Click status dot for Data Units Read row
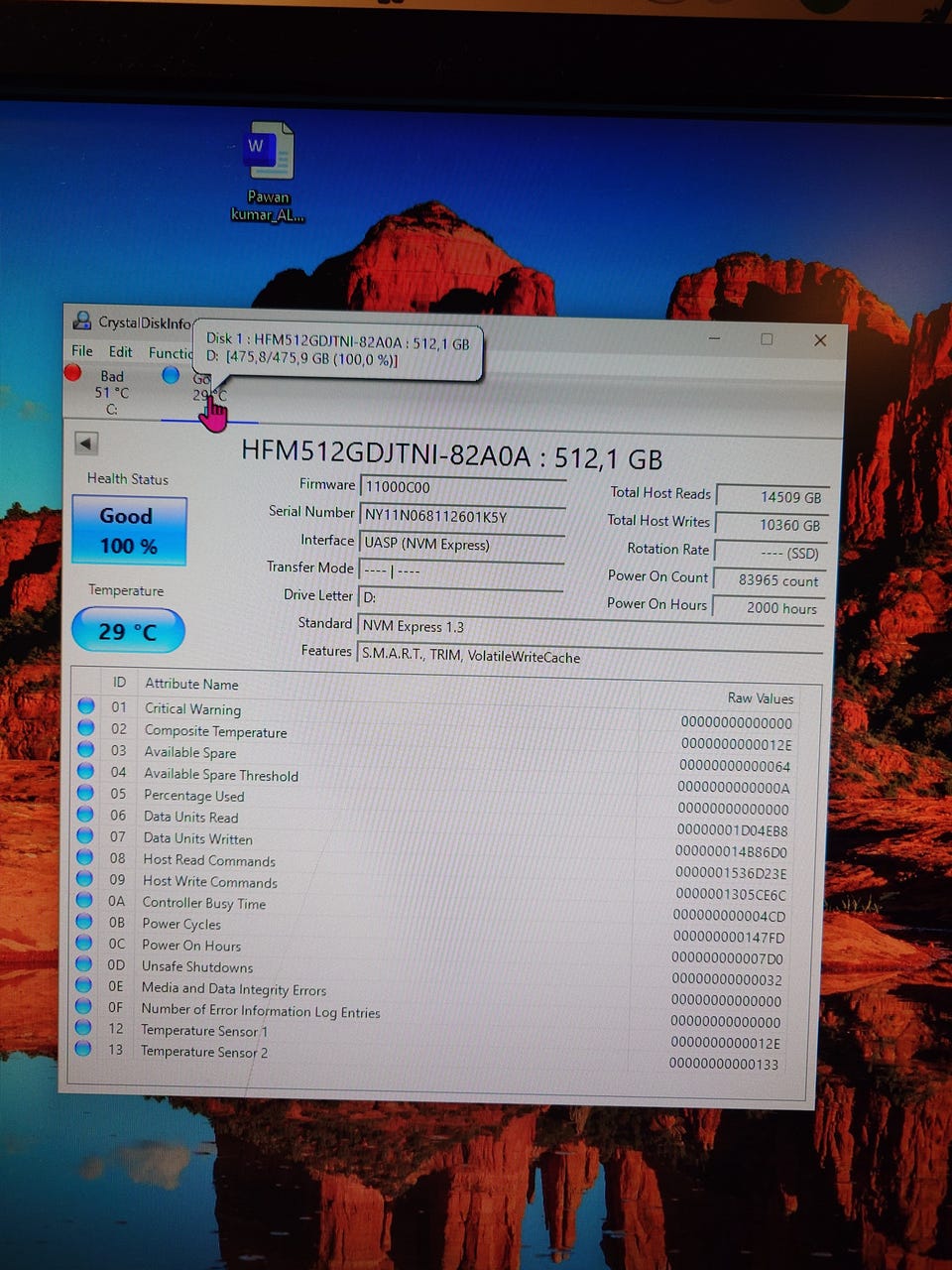 click(85, 815)
